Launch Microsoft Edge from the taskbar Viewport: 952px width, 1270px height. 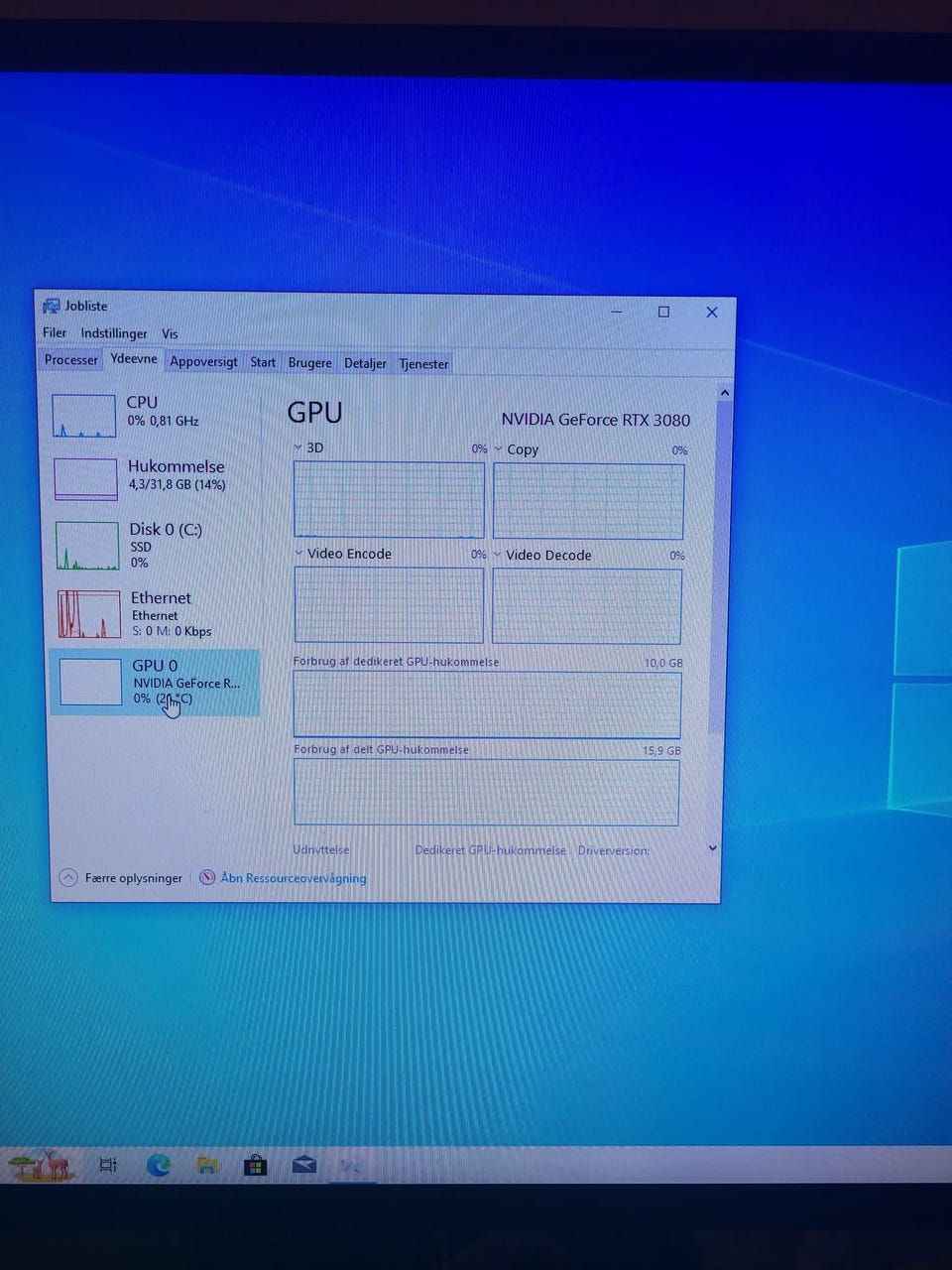tap(159, 1165)
